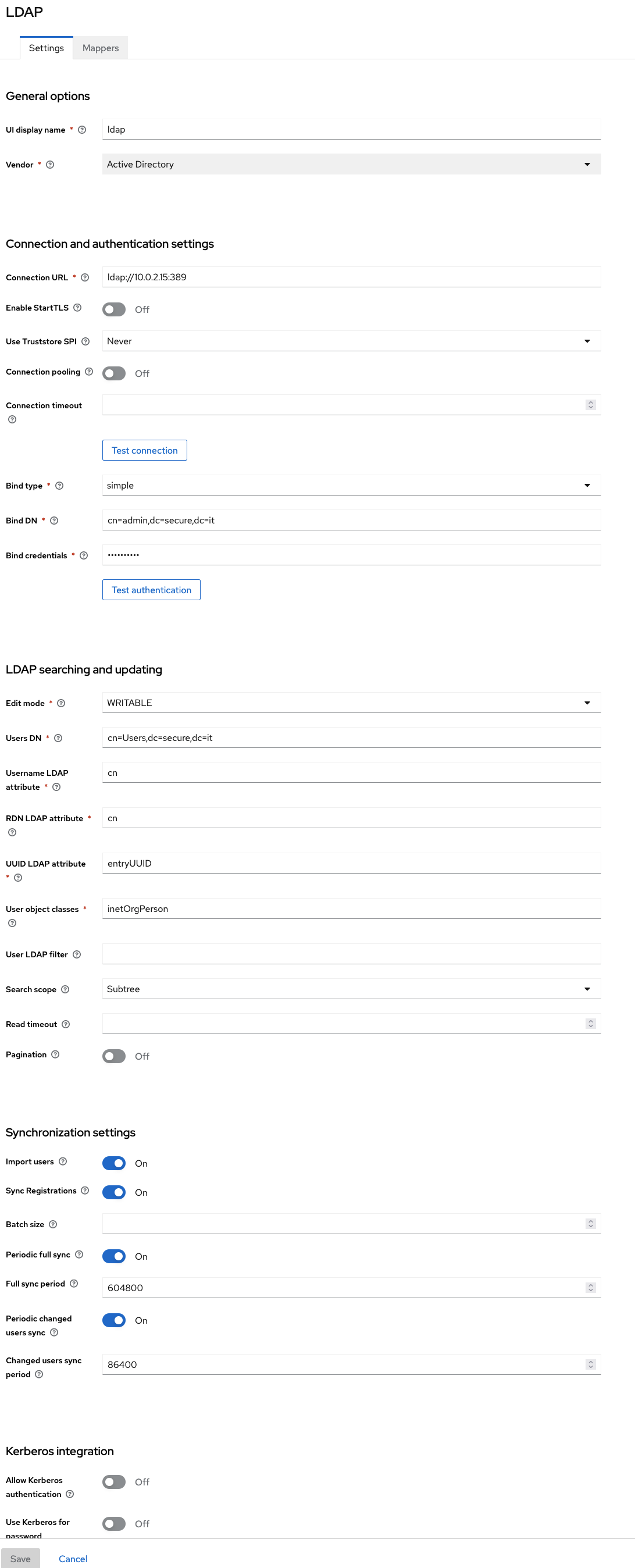Enable the StartTLS toggle switch
The width and height of the screenshot is (635, 1568).
pyautogui.click(x=114, y=309)
